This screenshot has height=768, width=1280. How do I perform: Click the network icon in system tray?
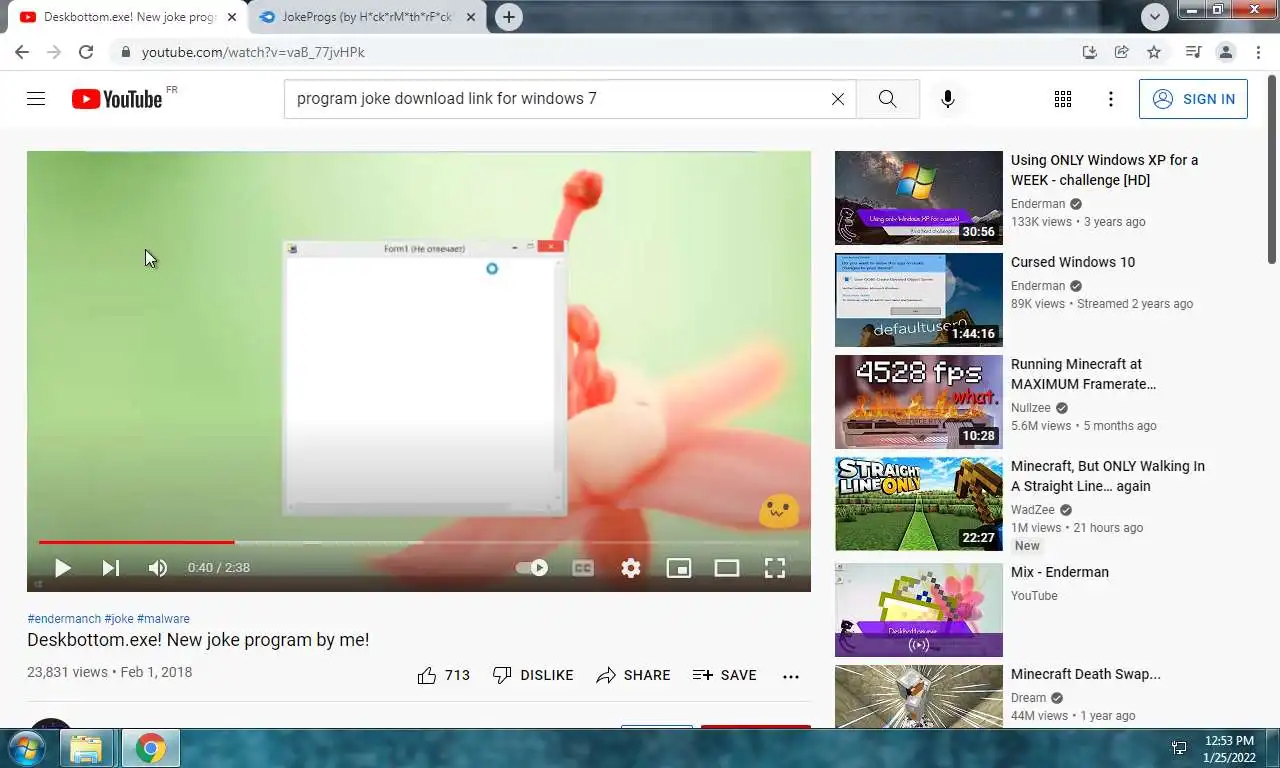[x=1179, y=748]
